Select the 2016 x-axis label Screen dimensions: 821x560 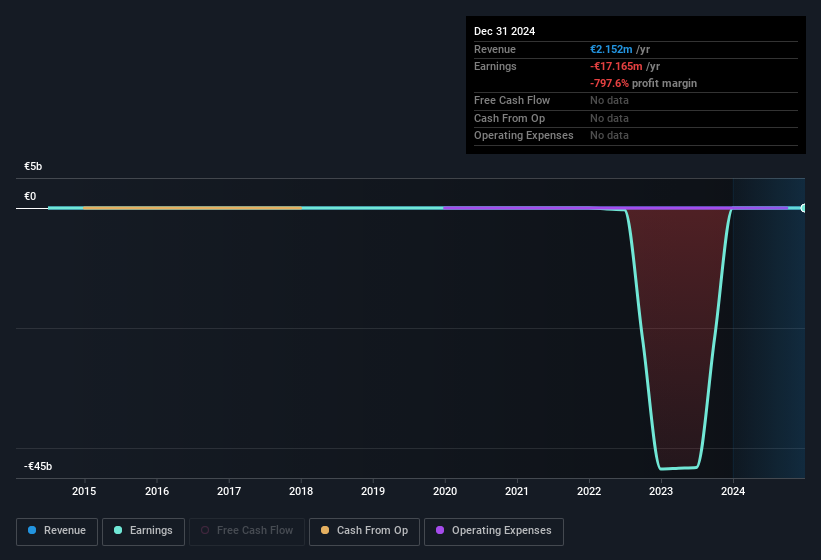(x=157, y=491)
